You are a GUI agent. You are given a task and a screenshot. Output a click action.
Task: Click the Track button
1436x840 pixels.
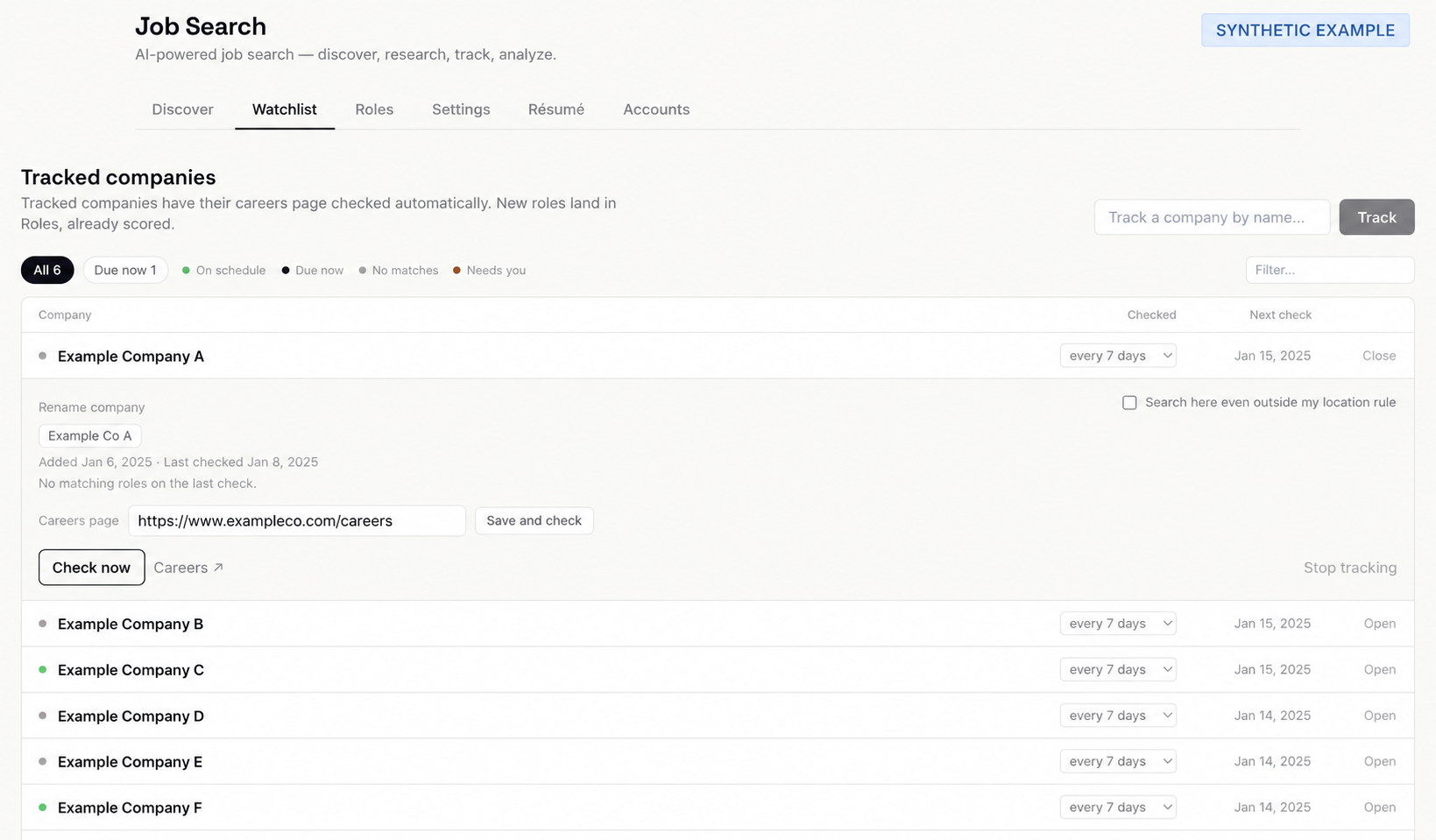[1376, 217]
